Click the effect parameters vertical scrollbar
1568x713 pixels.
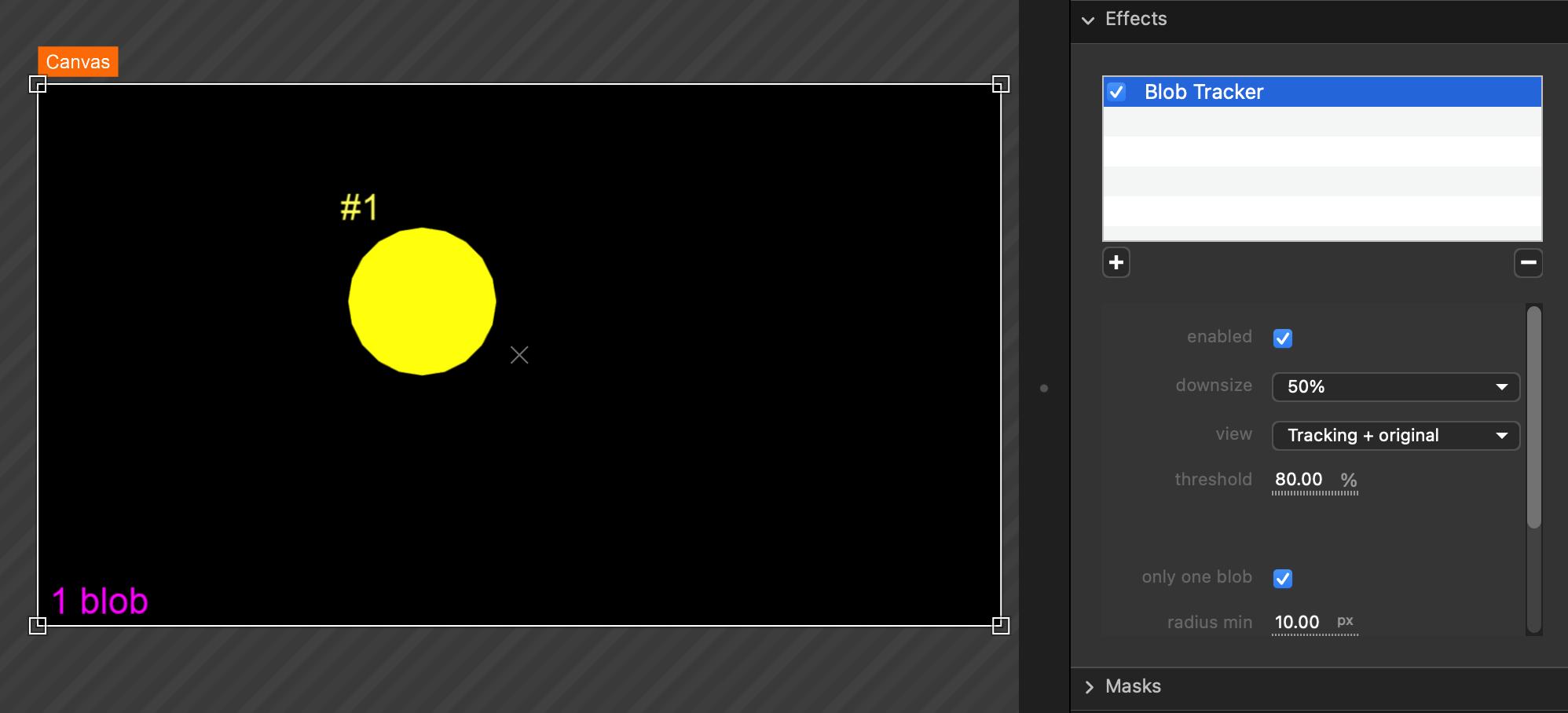tap(1533, 416)
